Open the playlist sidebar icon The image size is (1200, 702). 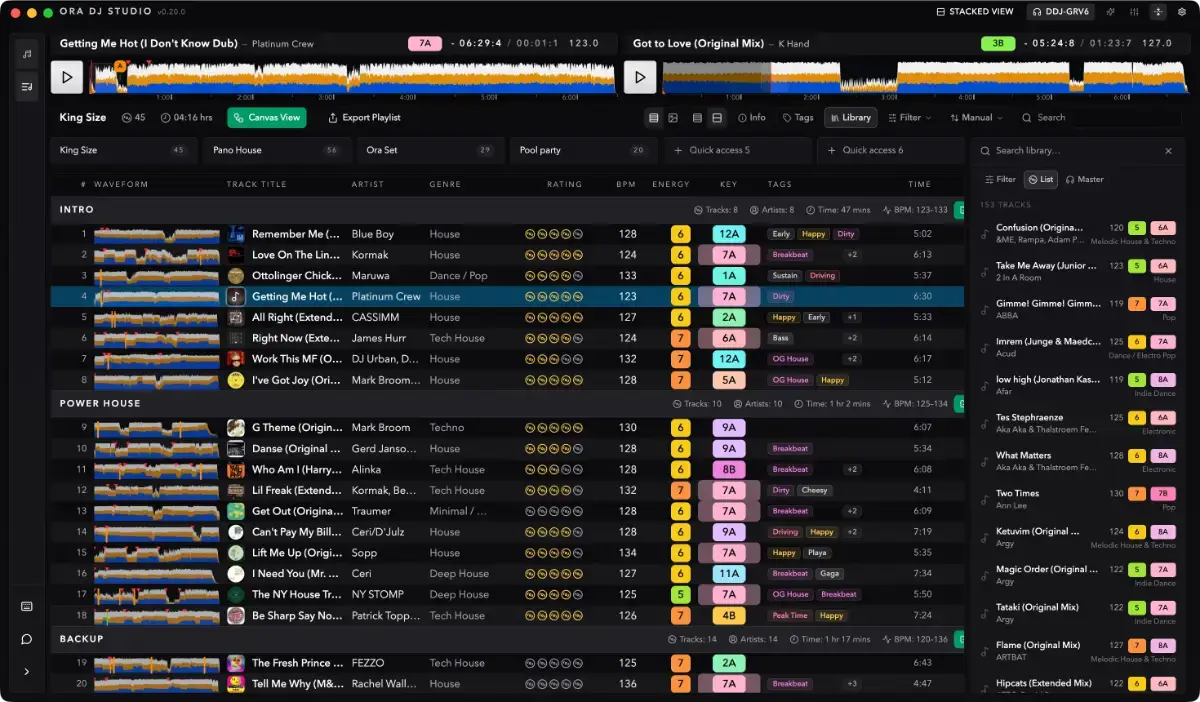point(27,86)
